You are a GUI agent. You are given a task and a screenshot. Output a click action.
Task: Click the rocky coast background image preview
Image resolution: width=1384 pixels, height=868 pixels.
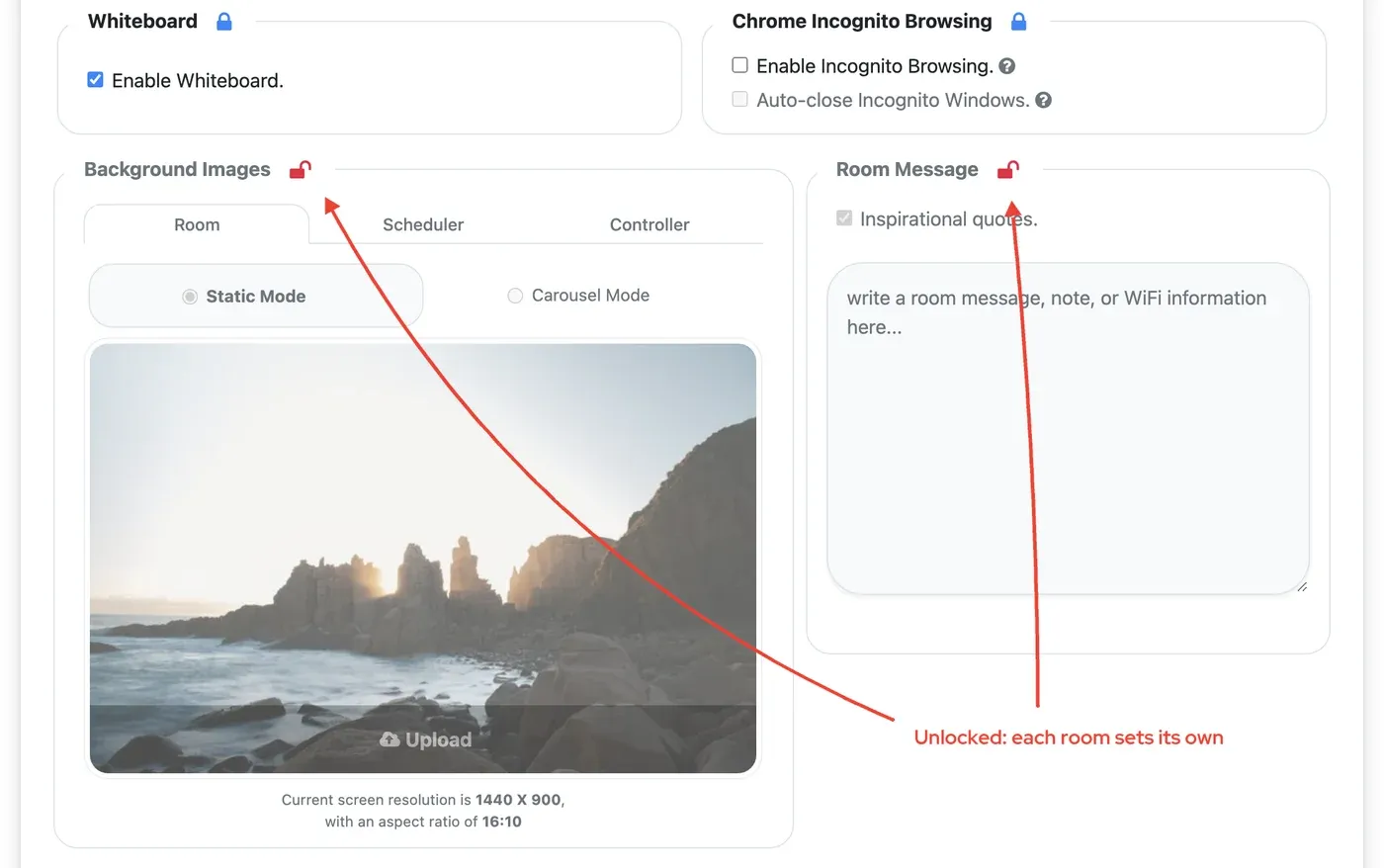point(423,559)
